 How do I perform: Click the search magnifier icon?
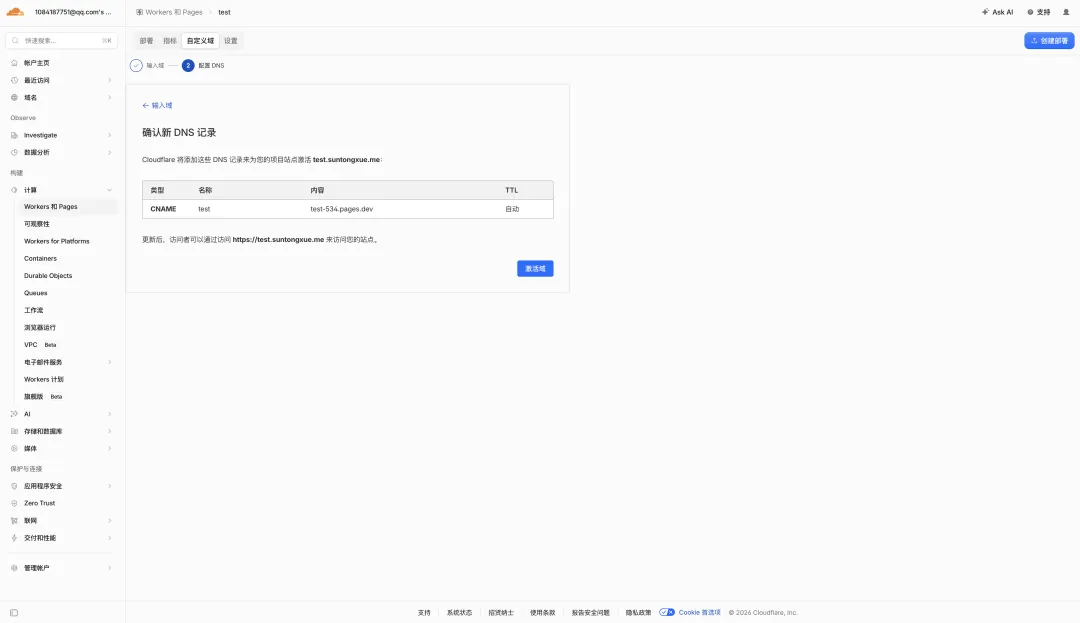click(x=15, y=41)
